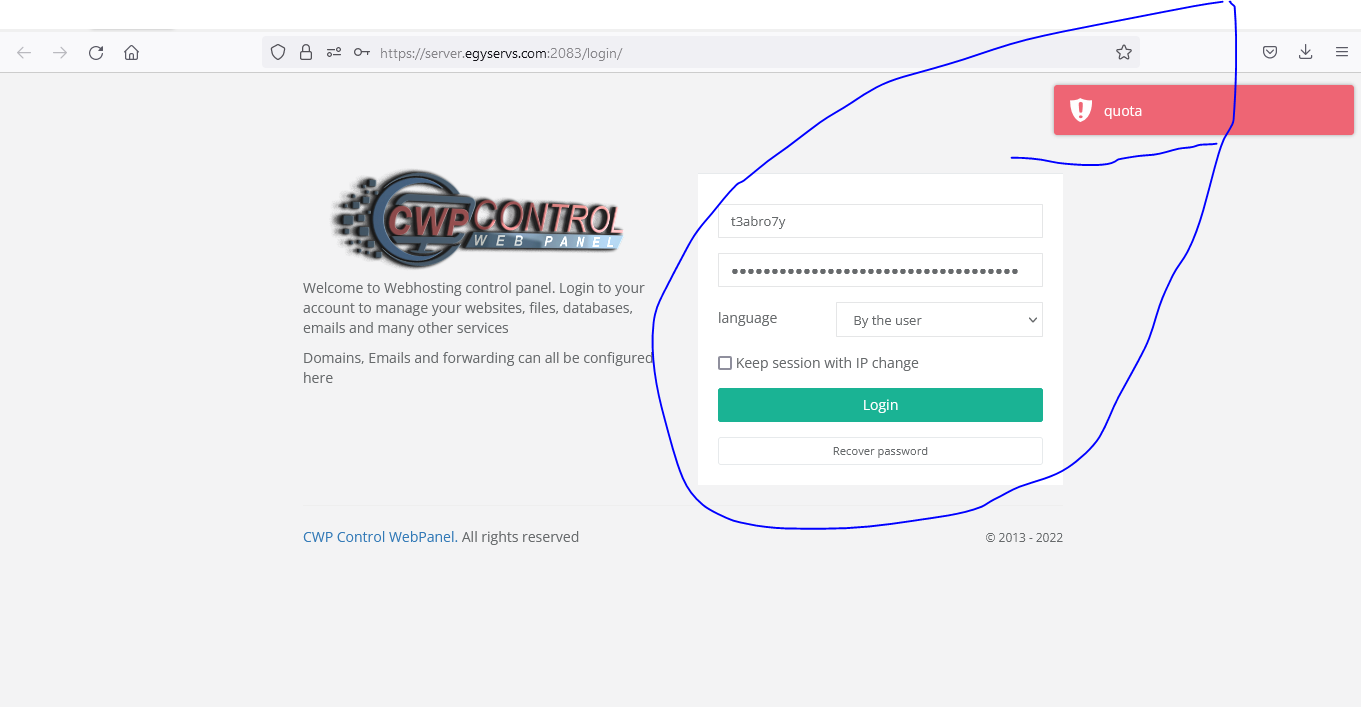Click the Recover password button
Screen dimensions: 1361x707
(880, 451)
